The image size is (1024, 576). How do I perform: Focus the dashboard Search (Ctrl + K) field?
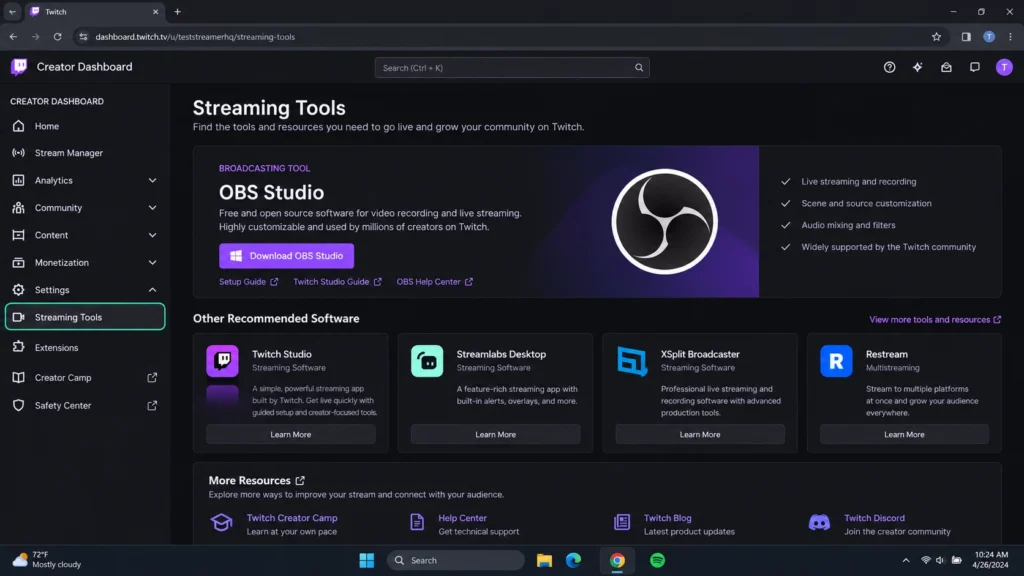pos(512,67)
